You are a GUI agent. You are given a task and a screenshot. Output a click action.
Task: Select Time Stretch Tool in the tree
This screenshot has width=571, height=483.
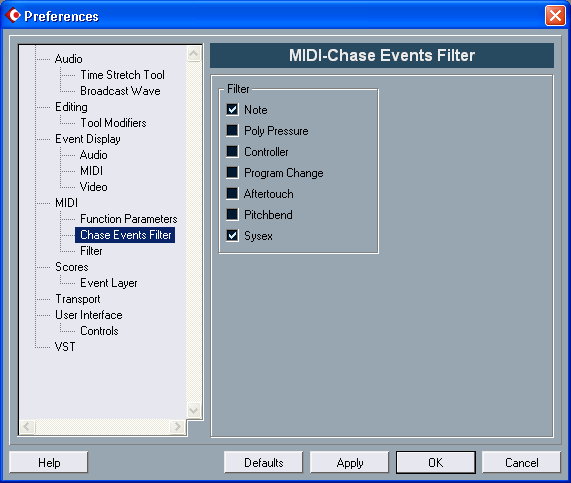pos(122,75)
